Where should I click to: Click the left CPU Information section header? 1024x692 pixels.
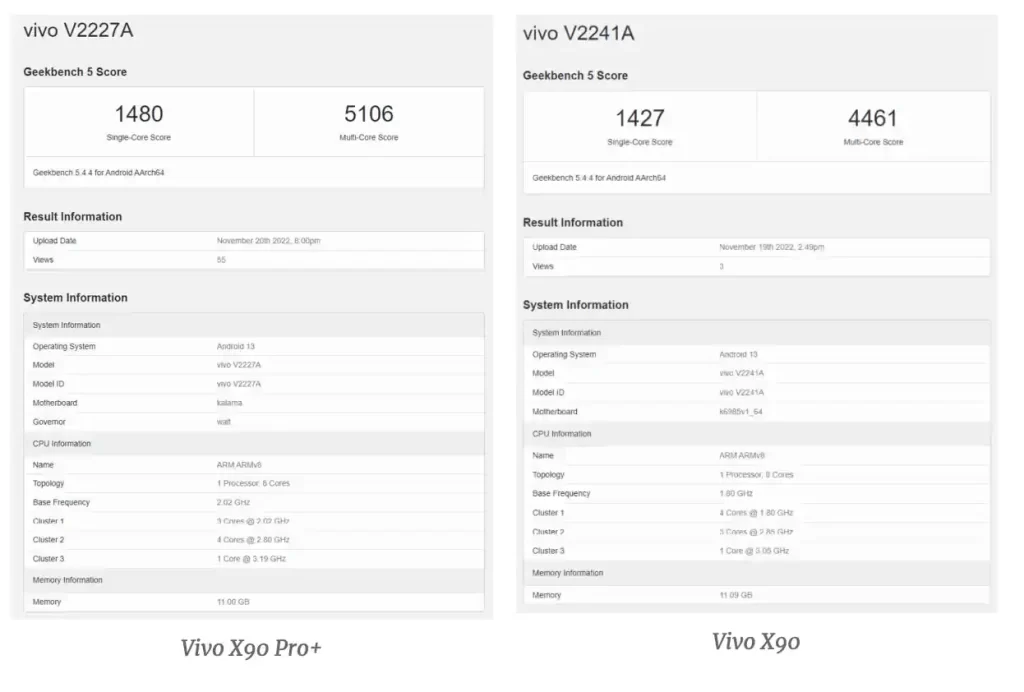[x=254, y=443]
